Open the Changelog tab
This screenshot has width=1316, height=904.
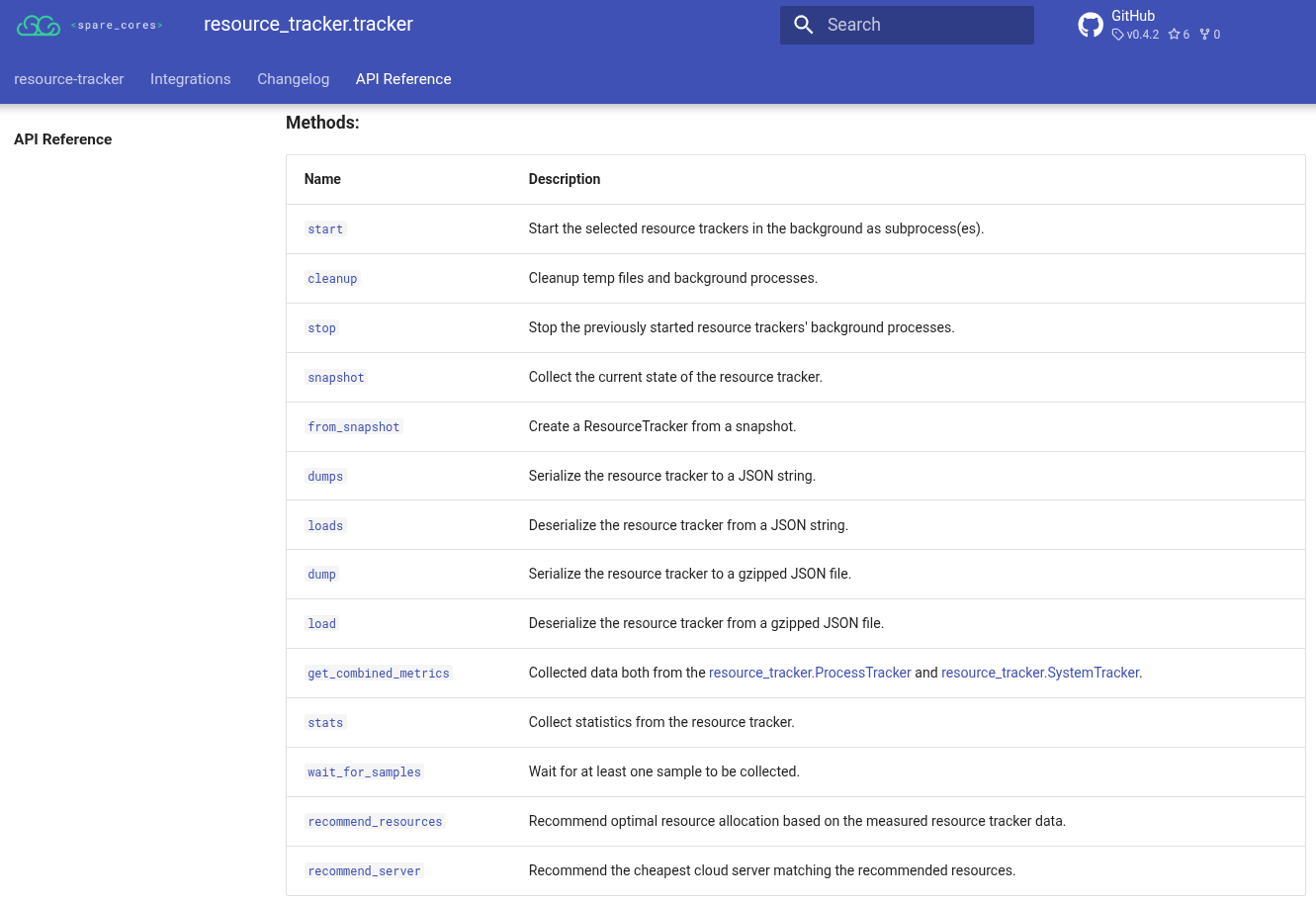pos(293,79)
